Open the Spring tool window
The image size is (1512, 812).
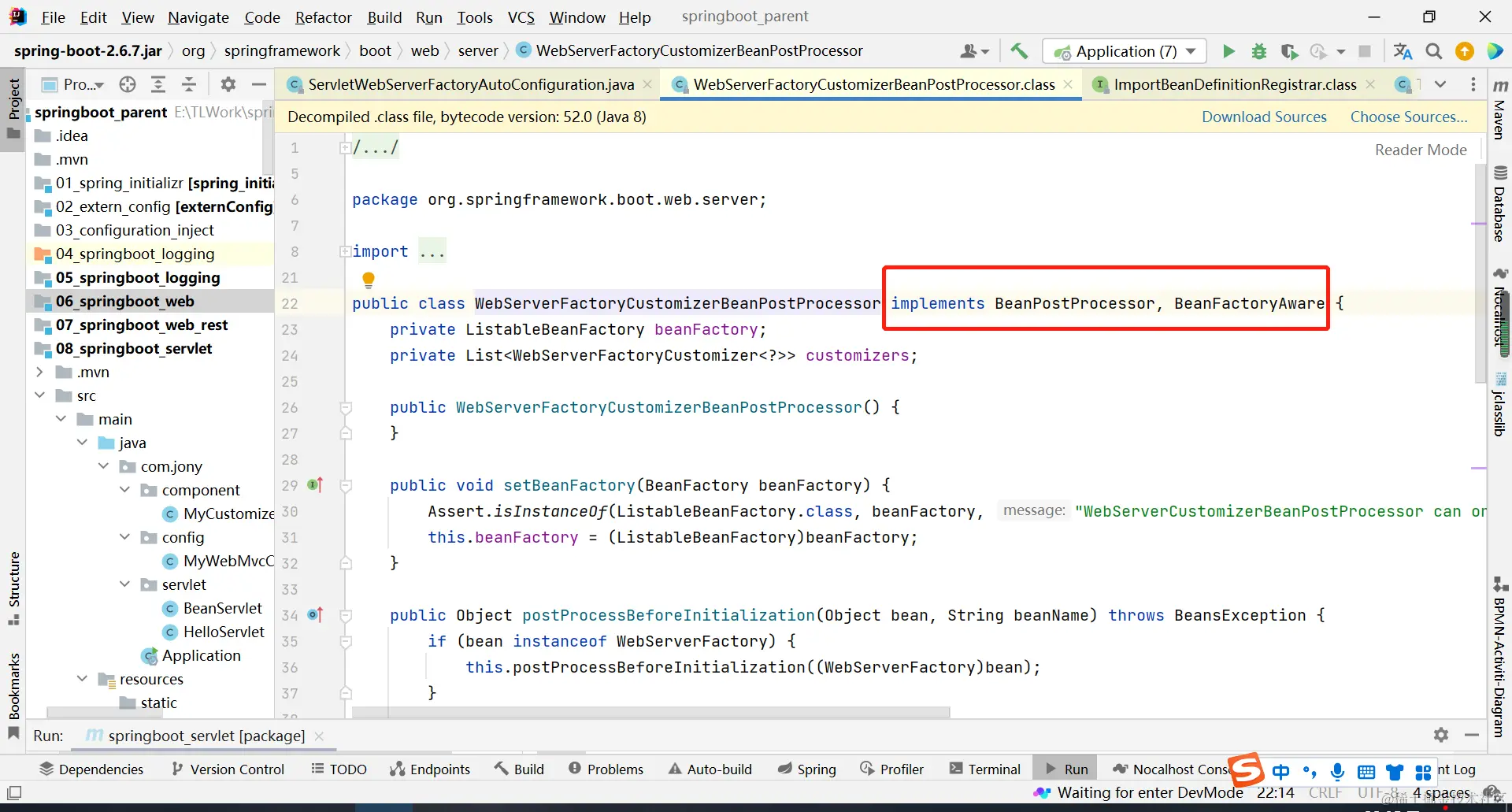tap(806, 769)
